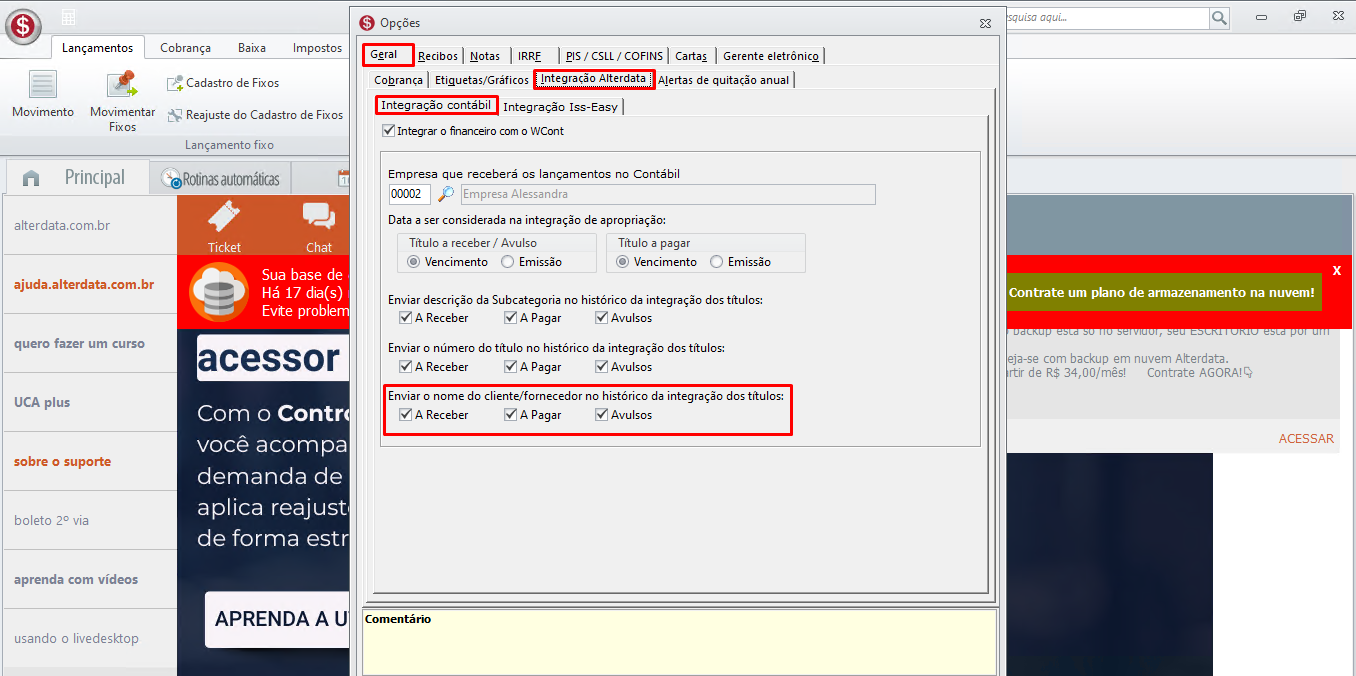Viewport: 1356px width, 676px height.
Task: Open the Chat icon
Action: 319,226
